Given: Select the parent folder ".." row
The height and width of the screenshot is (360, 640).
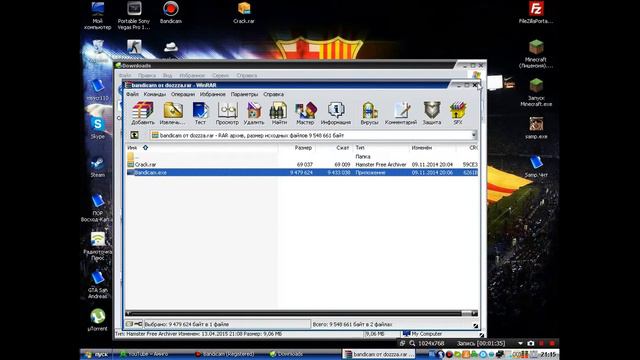Looking at the screenshot, I should [302, 157].
